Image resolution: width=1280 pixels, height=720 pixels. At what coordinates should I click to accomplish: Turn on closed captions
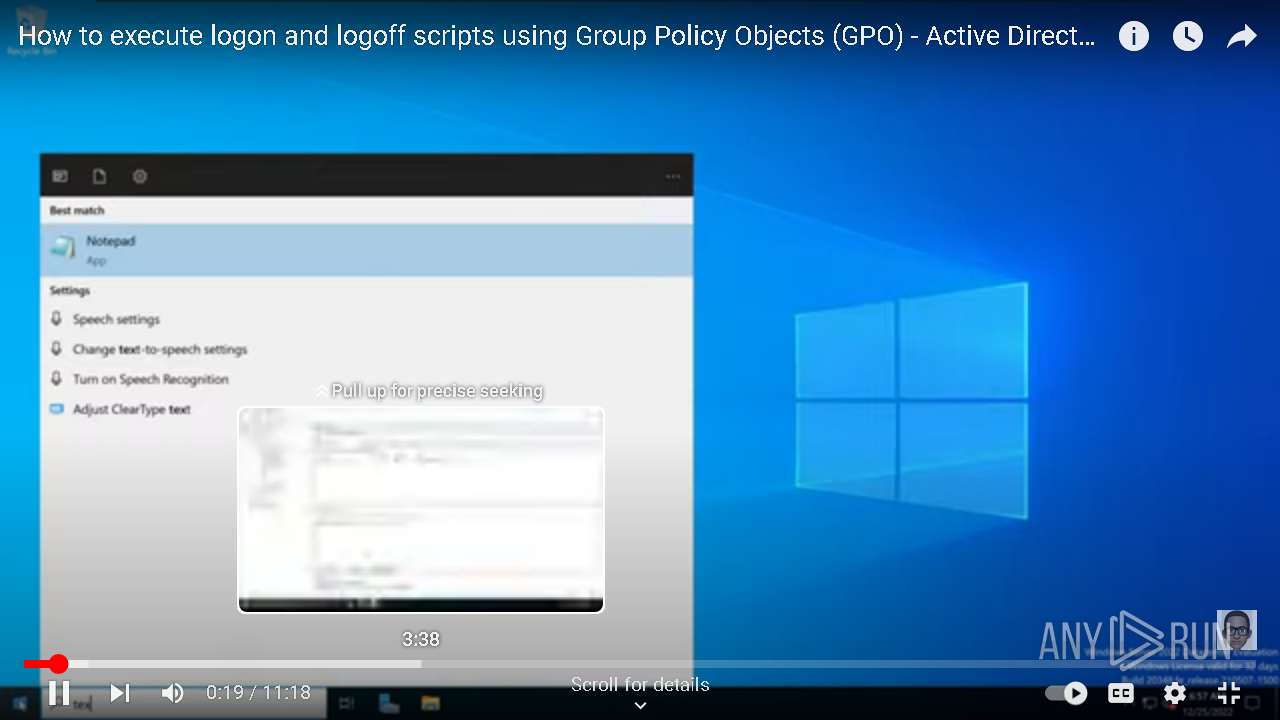pyautogui.click(x=1121, y=693)
